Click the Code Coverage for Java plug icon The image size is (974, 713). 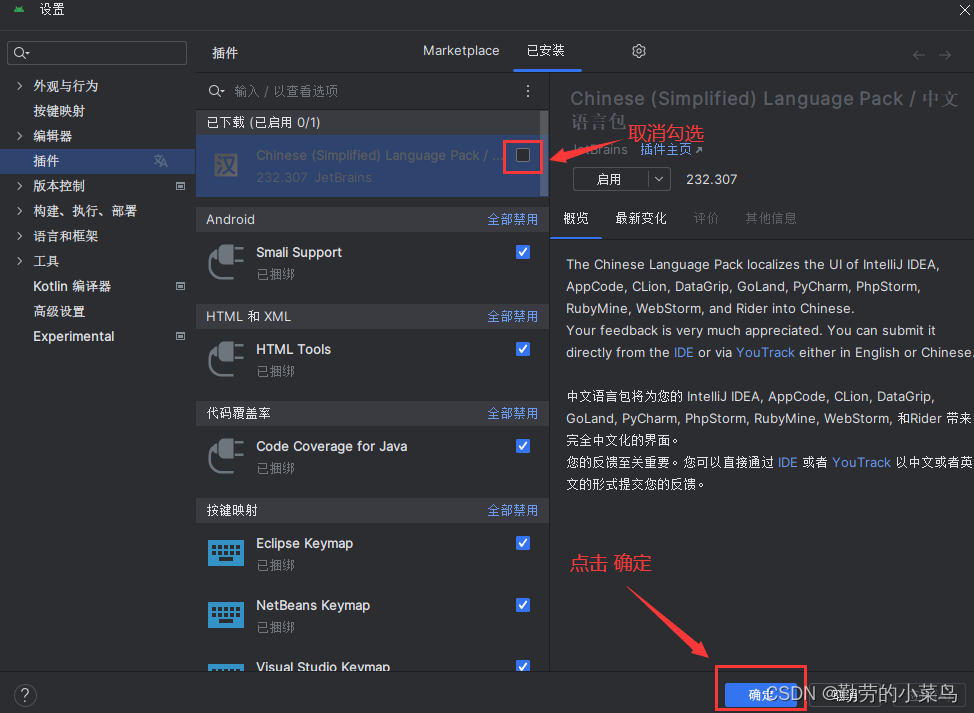click(225, 456)
